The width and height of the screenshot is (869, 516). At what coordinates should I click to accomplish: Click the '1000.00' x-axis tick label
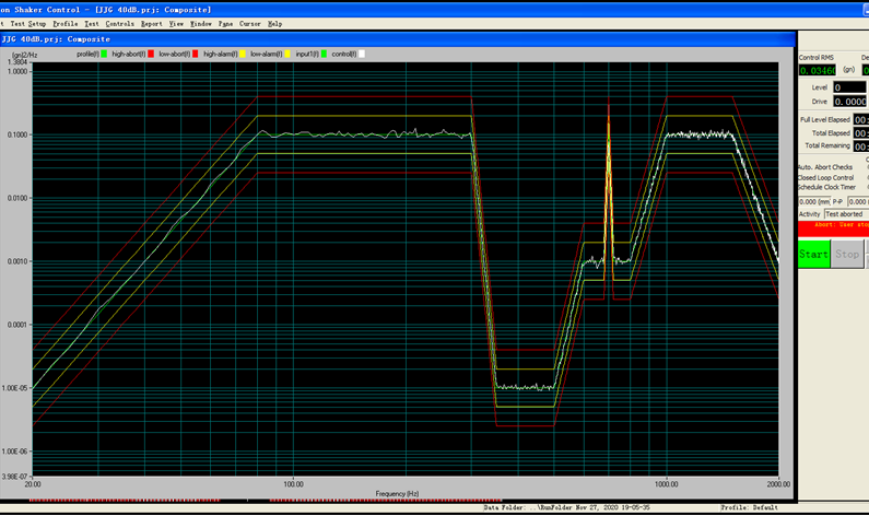666,484
